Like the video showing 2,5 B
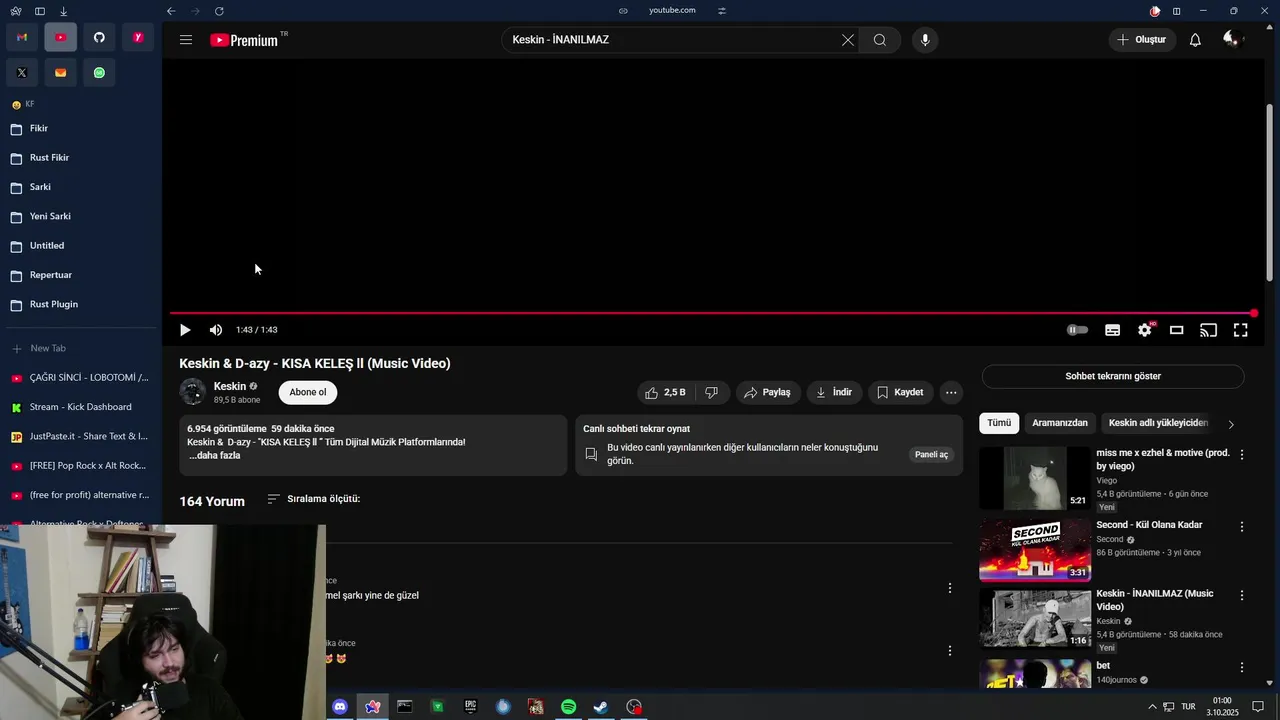The image size is (1280, 720). point(665,392)
